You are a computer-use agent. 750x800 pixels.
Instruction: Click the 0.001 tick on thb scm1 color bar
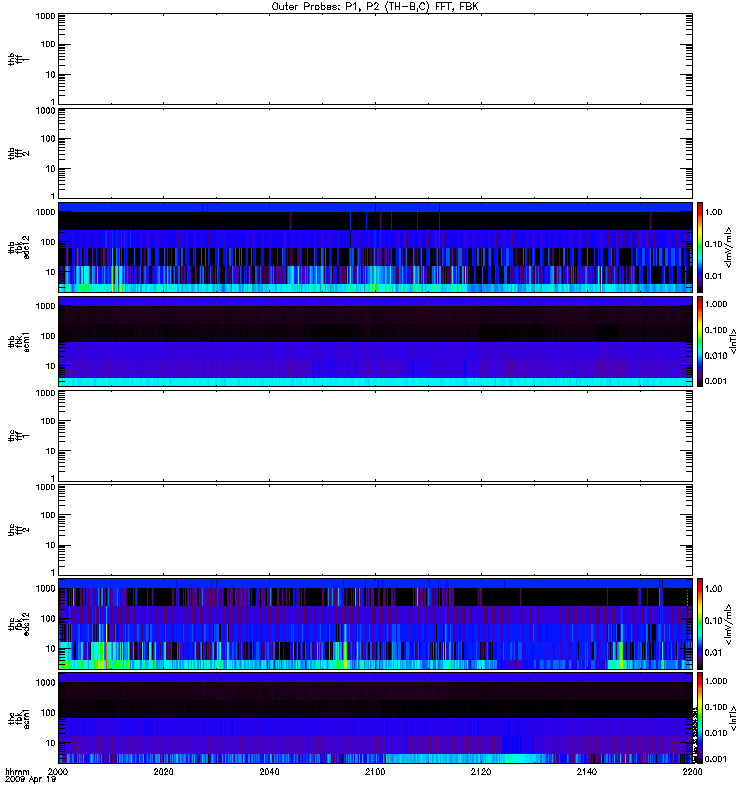point(716,381)
